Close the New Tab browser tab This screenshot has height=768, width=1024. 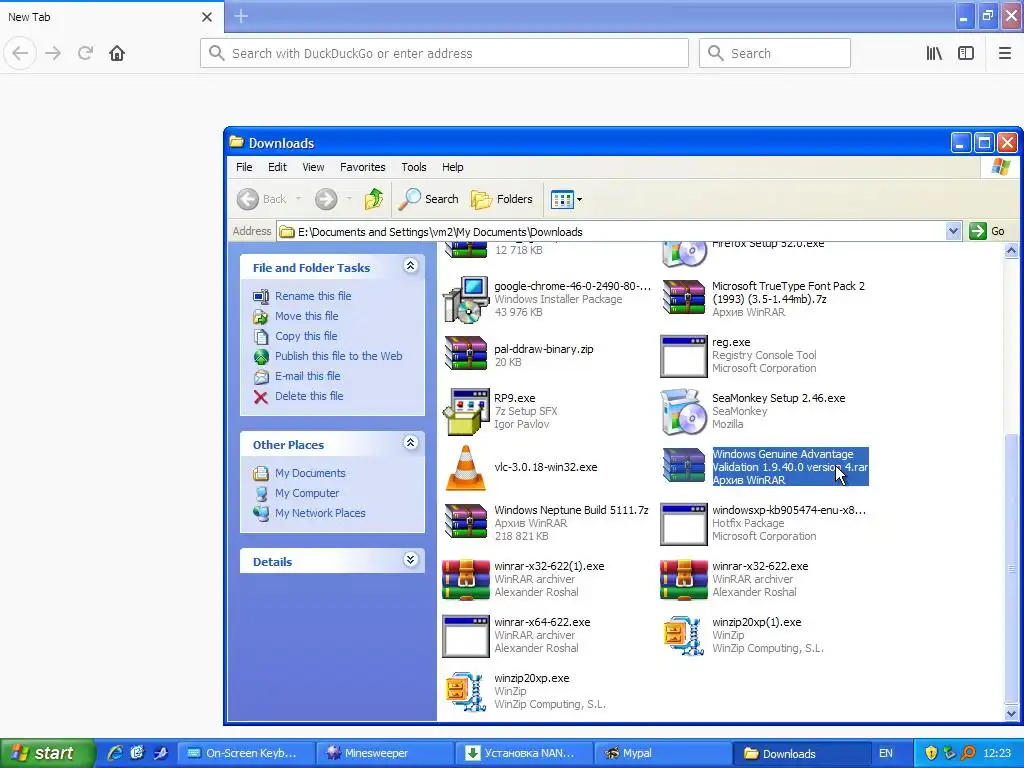click(x=207, y=17)
